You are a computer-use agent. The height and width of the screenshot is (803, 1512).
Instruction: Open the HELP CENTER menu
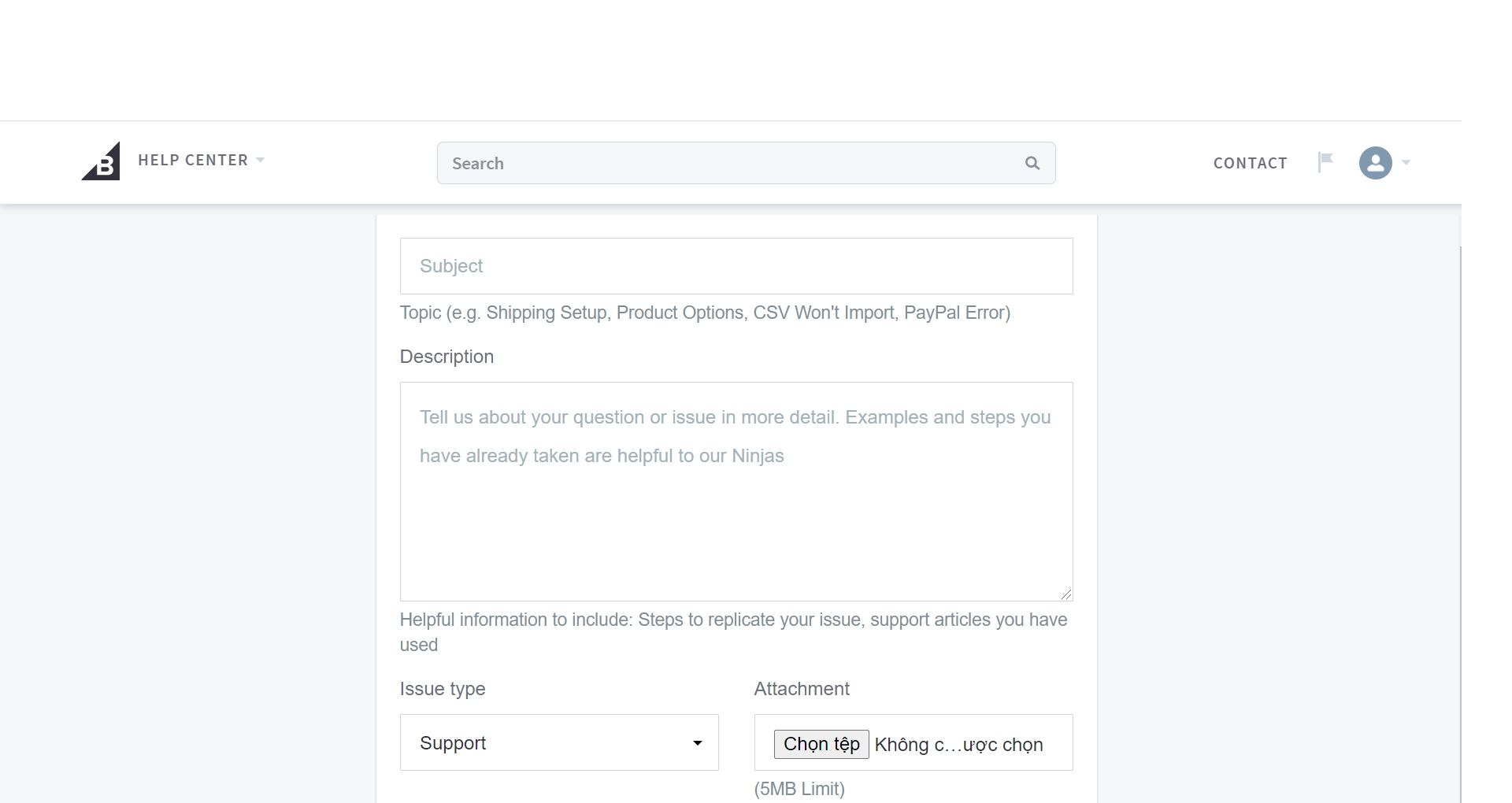pos(193,160)
